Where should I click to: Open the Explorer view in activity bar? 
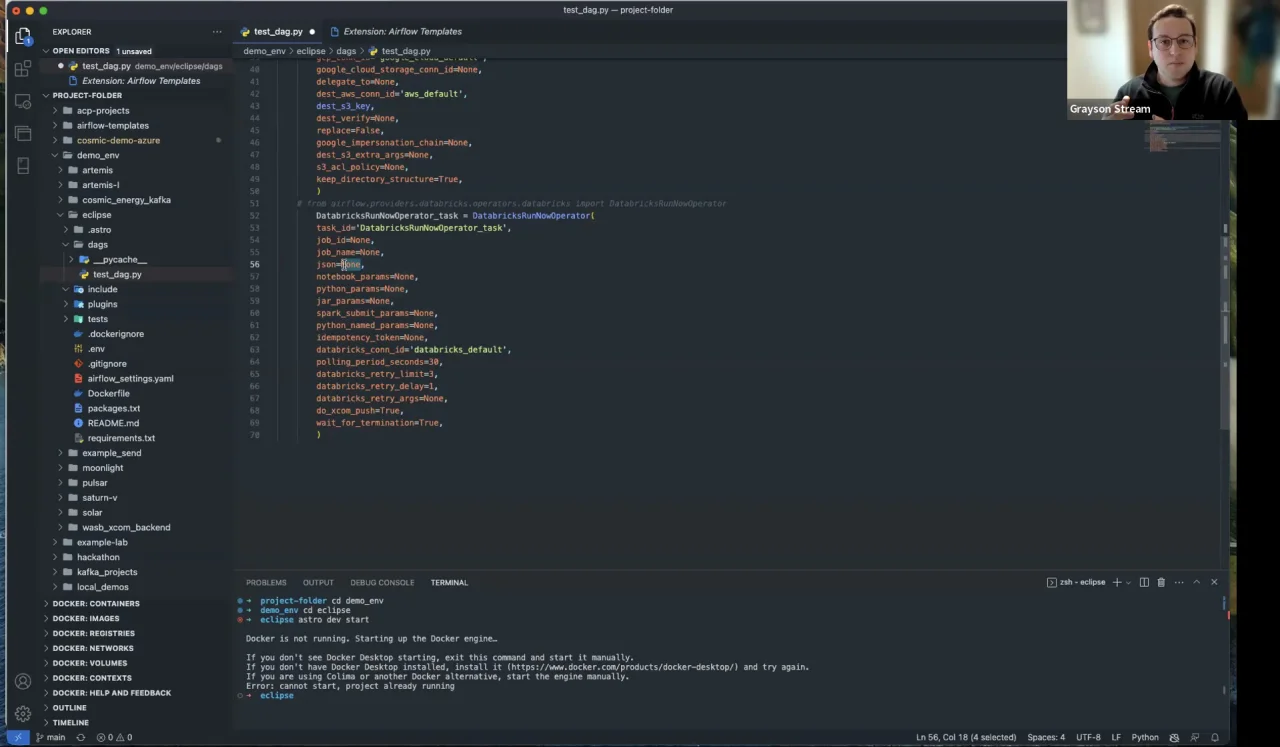tap(22, 37)
